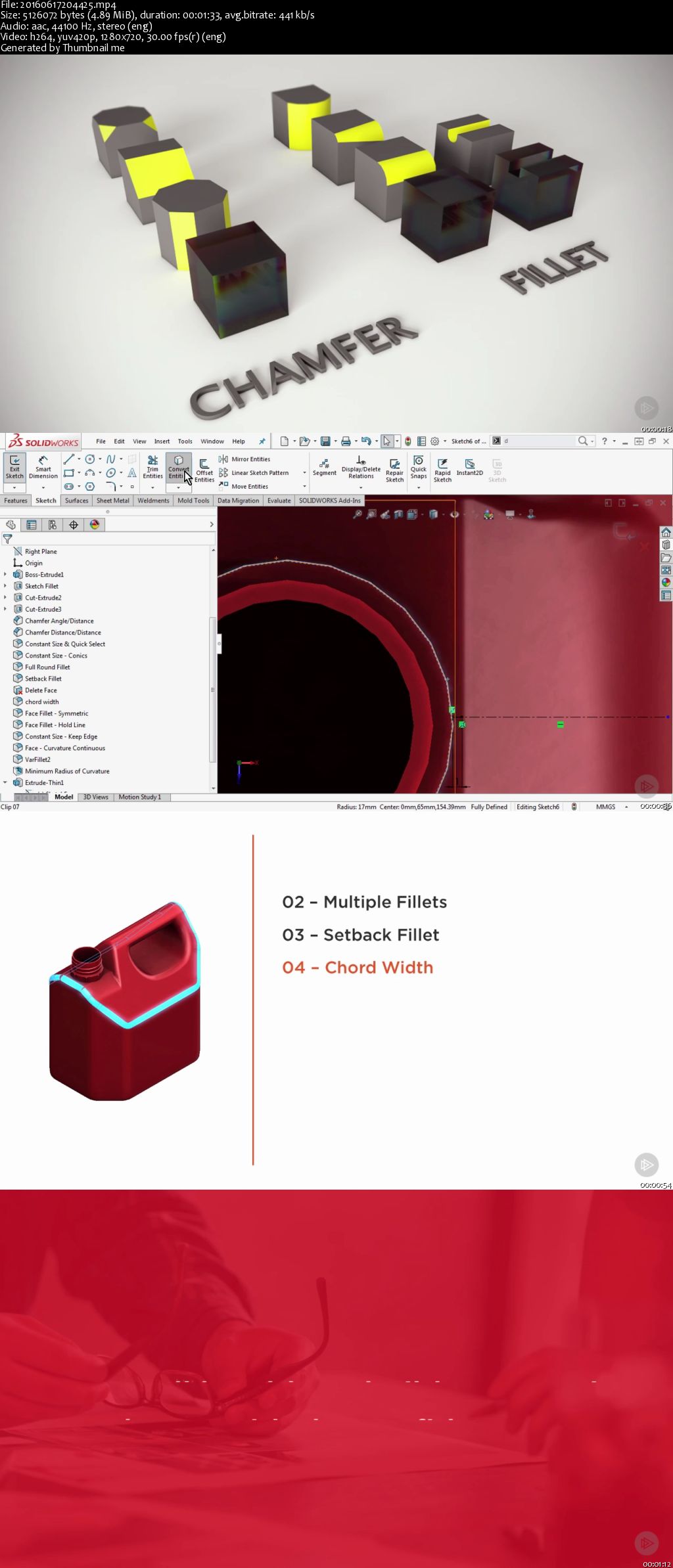Open Display/Delete Relations
Viewport: 673px width, 1568px height.
coord(361,467)
